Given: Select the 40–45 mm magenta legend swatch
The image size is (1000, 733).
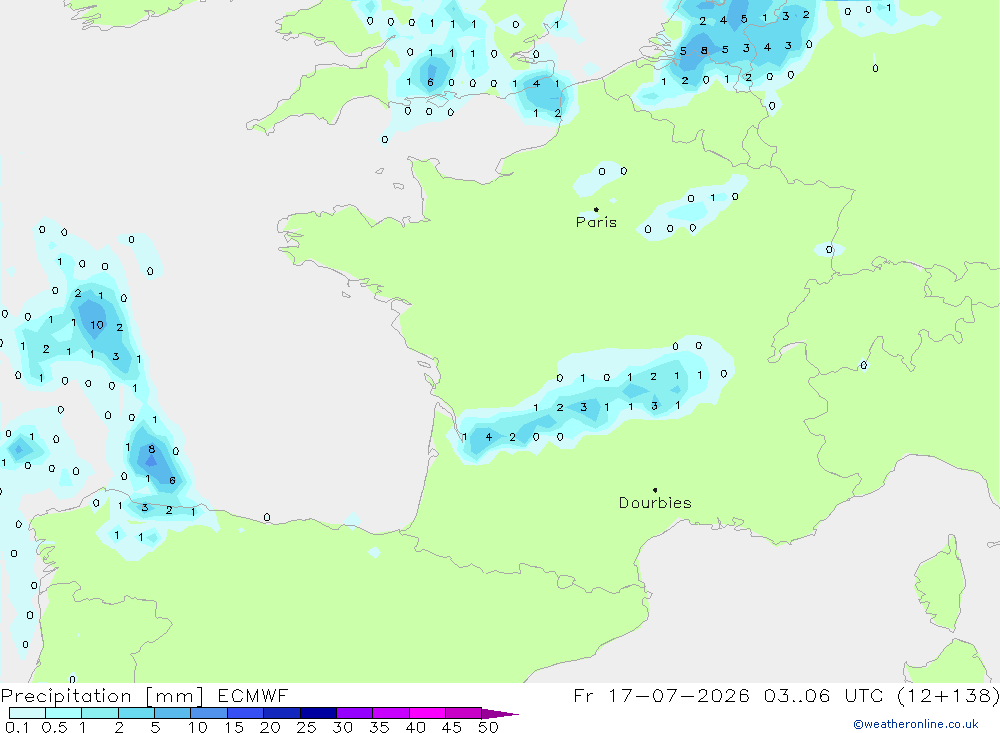Looking at the screenshot, I should coord(427,713).
